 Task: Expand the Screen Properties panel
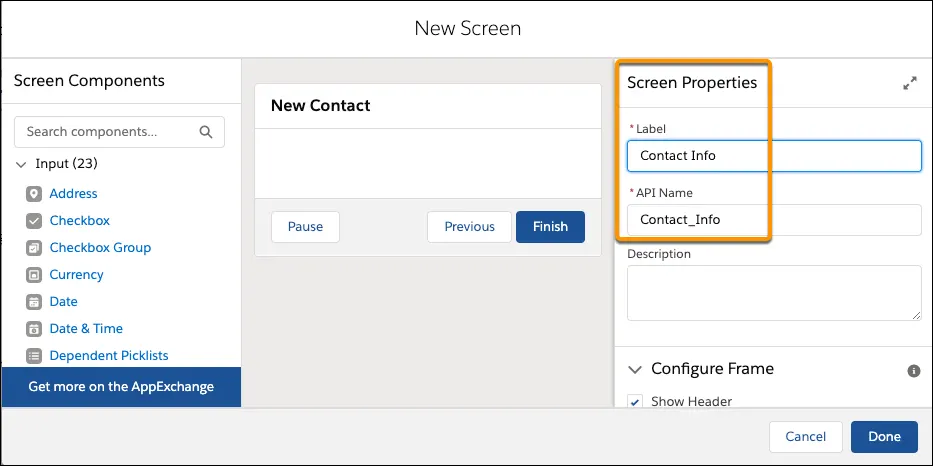point(909,84)
